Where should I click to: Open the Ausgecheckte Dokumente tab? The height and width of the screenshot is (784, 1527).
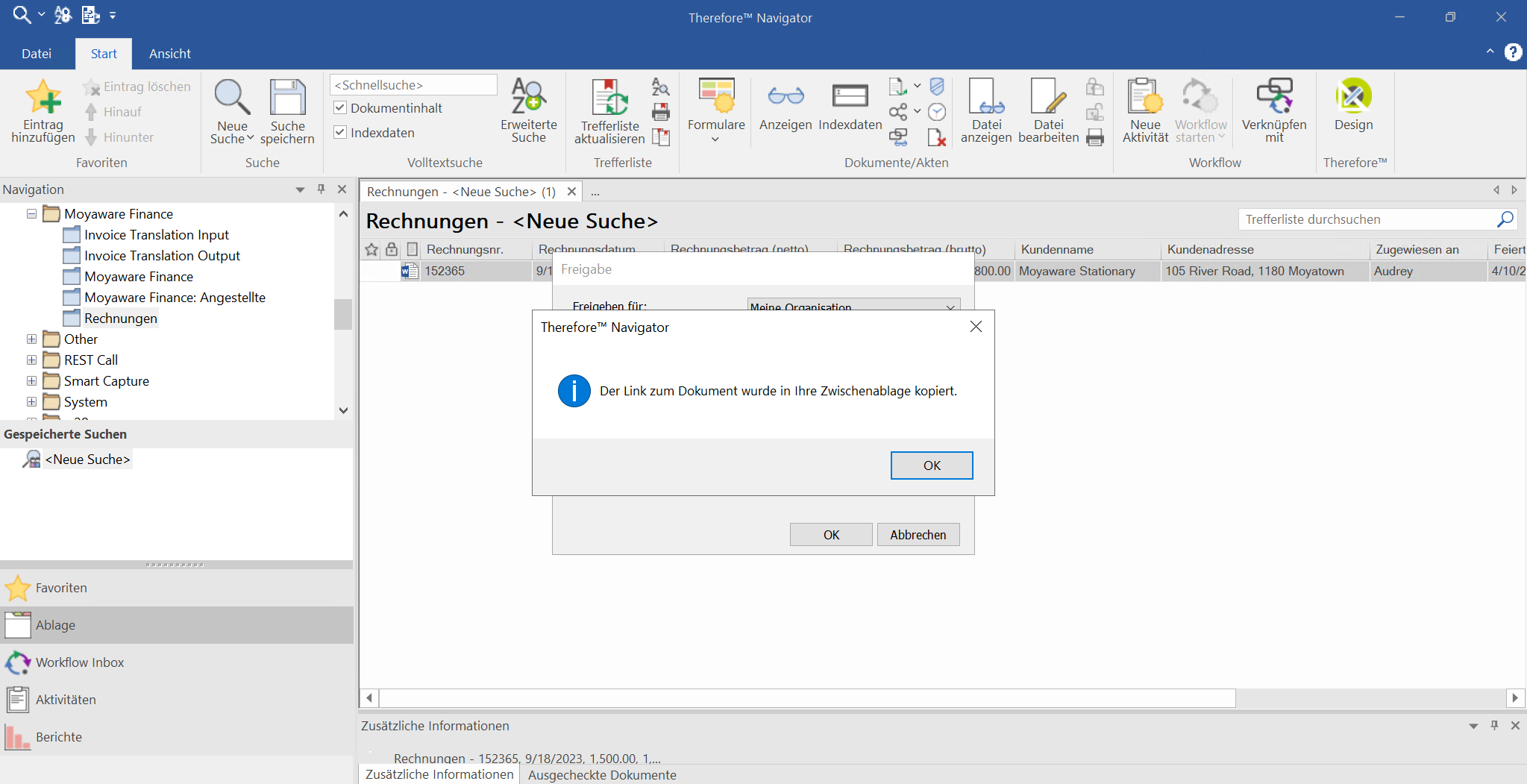(602, 775)
